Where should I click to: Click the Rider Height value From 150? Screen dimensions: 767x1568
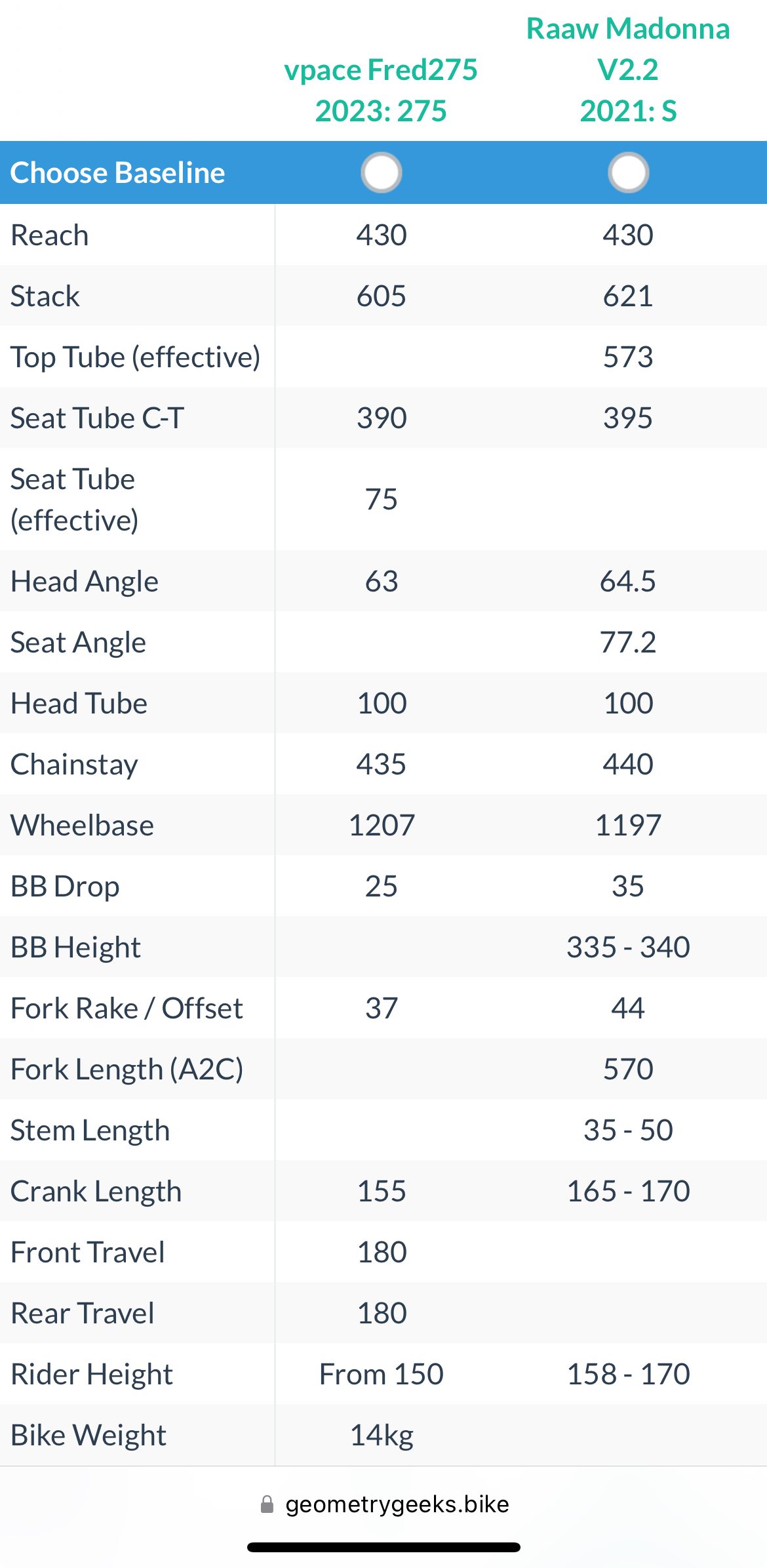tap(382, 1374)
